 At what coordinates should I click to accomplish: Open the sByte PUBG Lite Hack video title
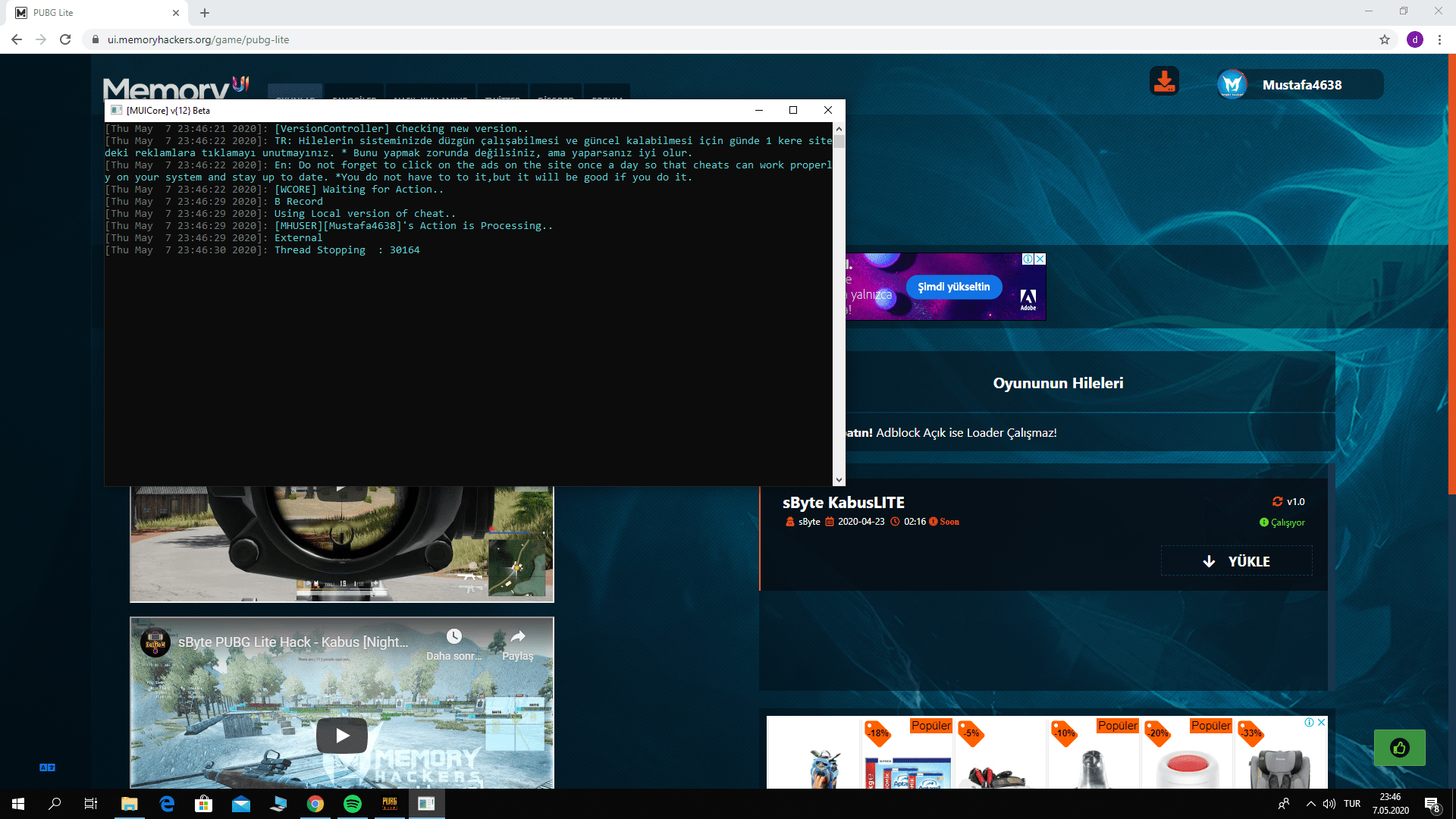pyautogui.click(x=293, y=642)
